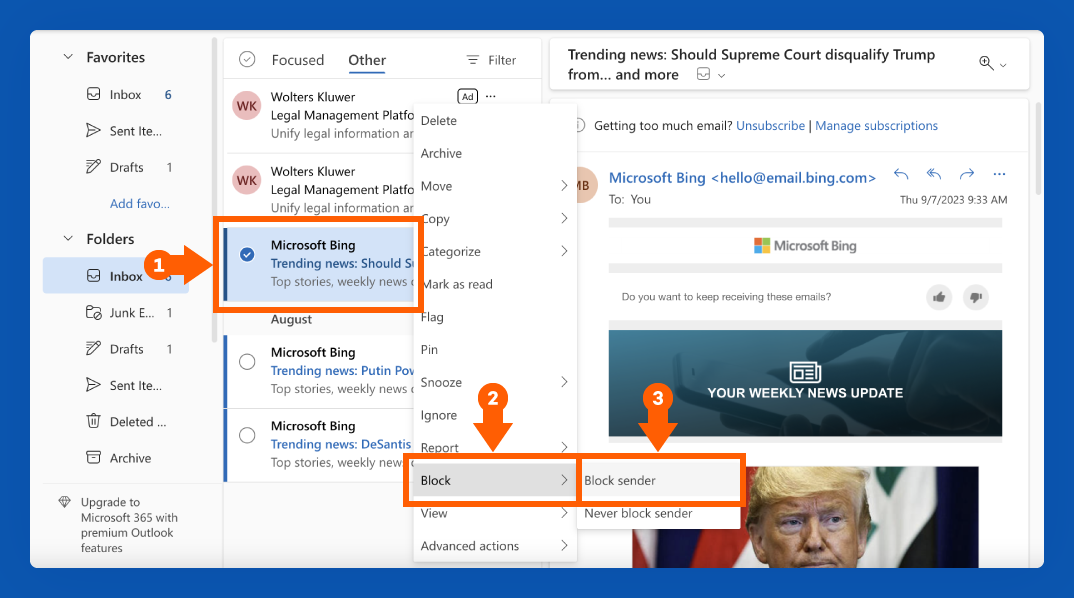Click the Drafts pencil icon under Folders
This screenshot has width=1074, height=598.
point(93,349)
